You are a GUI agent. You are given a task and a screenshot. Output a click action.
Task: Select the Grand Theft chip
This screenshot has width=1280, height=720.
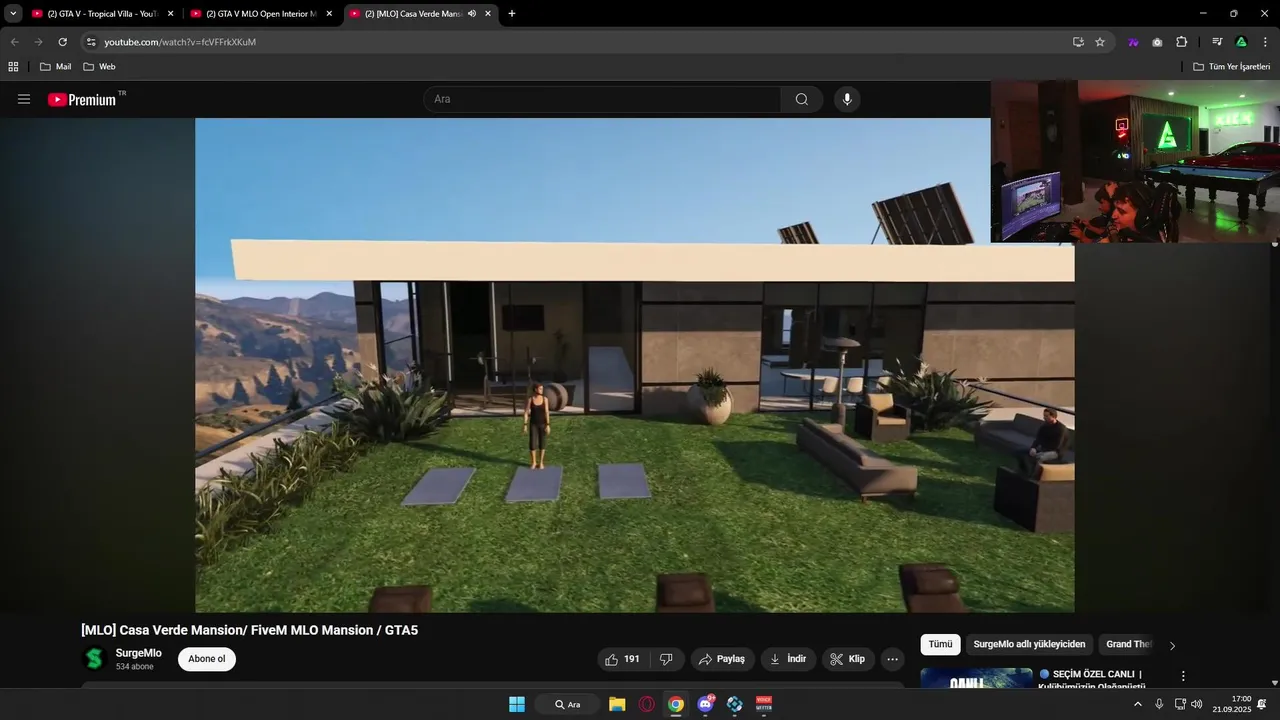(x=1128, y=645)
